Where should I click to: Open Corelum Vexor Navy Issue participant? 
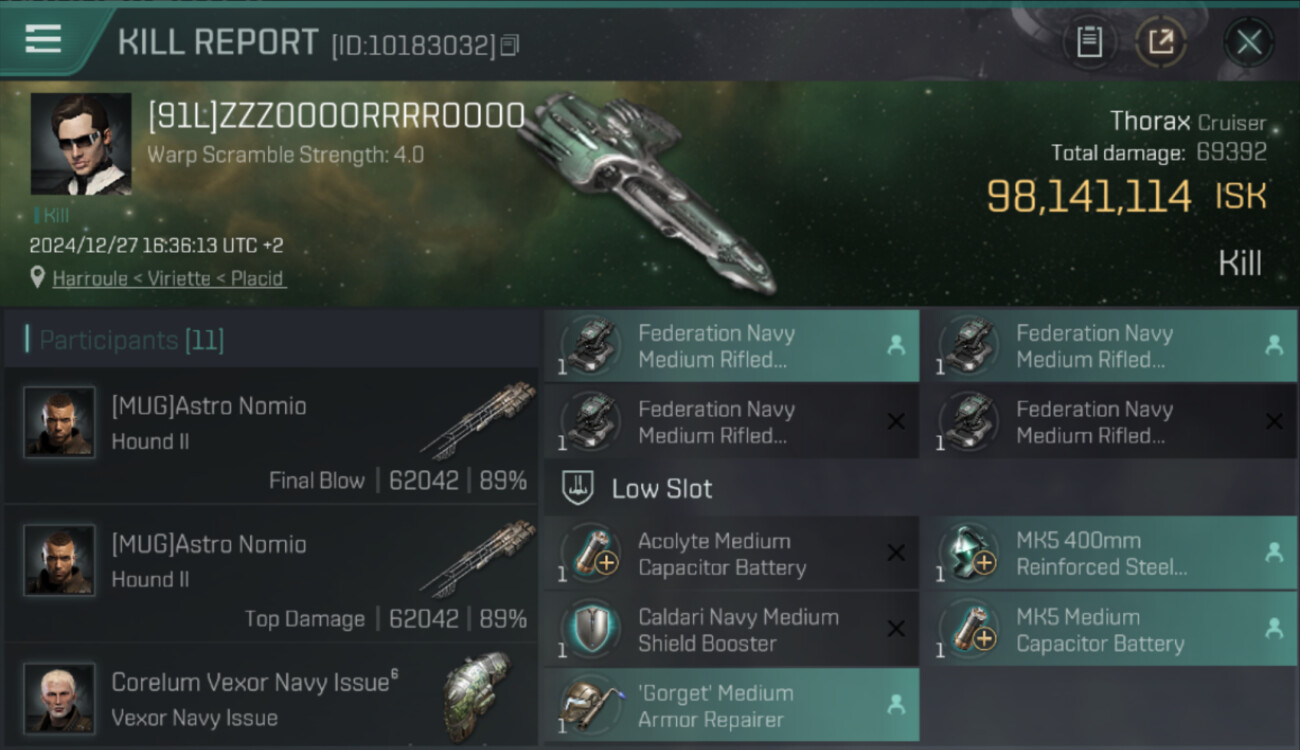272,698
